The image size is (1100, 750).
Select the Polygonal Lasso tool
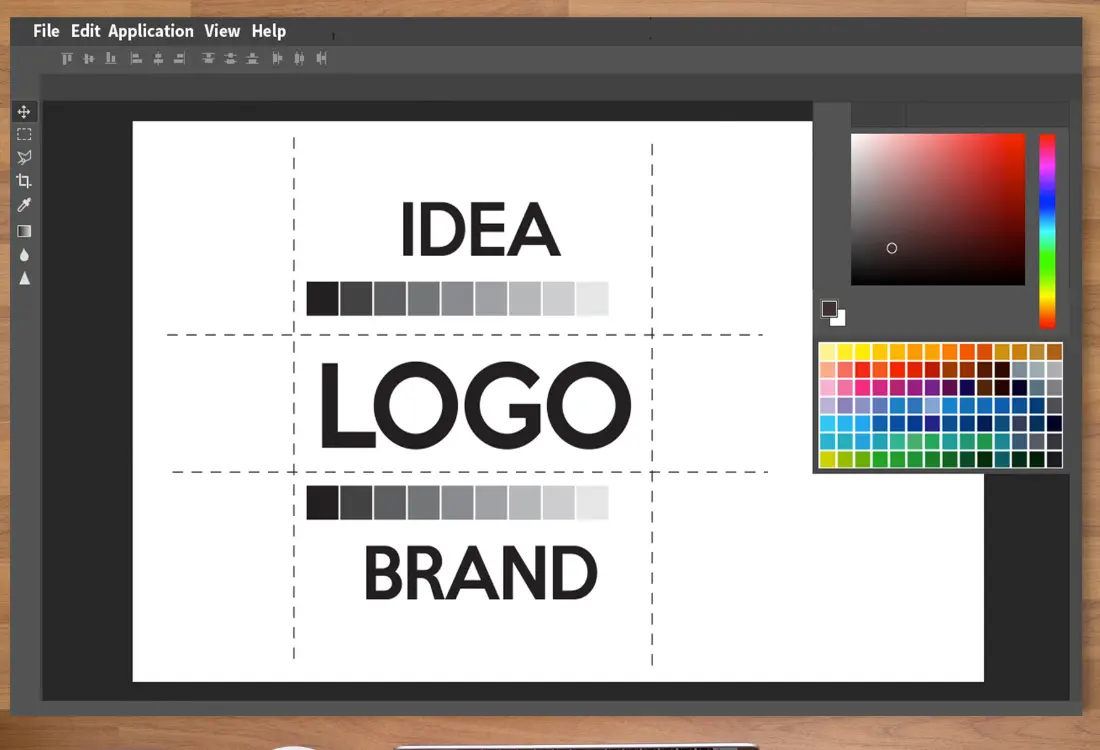24,157
